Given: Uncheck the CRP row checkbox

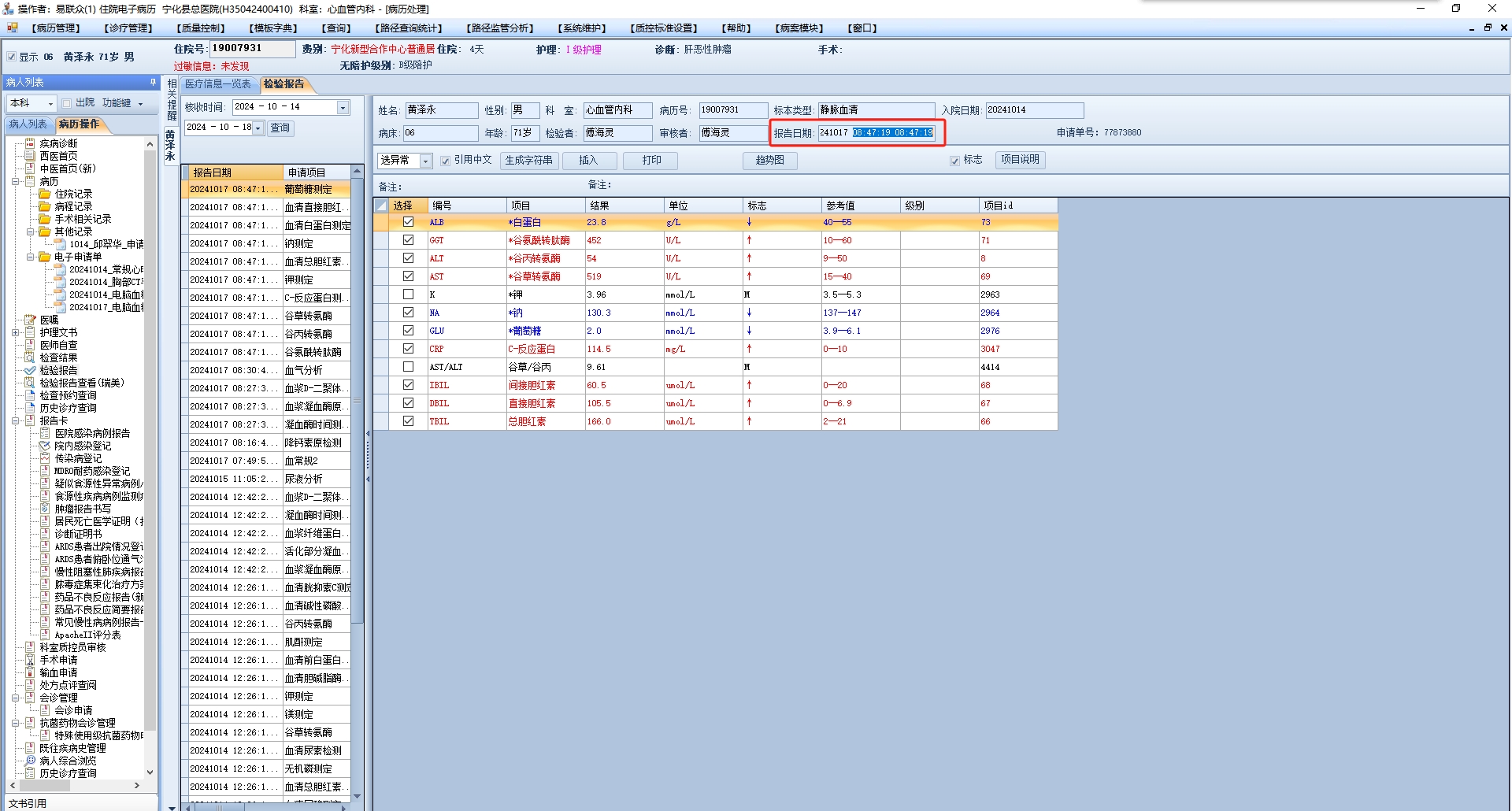Looking at the screenshot, I should tap(408, 349).
